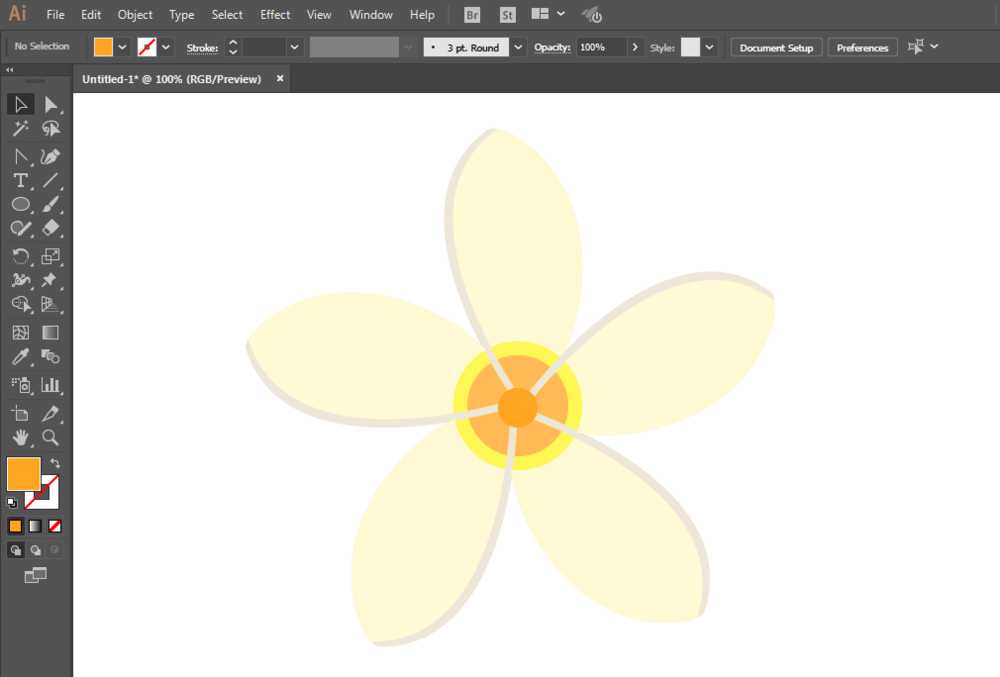The image size is (1000, 677).
Task: Open the Object menu
Action: point(135,15)
